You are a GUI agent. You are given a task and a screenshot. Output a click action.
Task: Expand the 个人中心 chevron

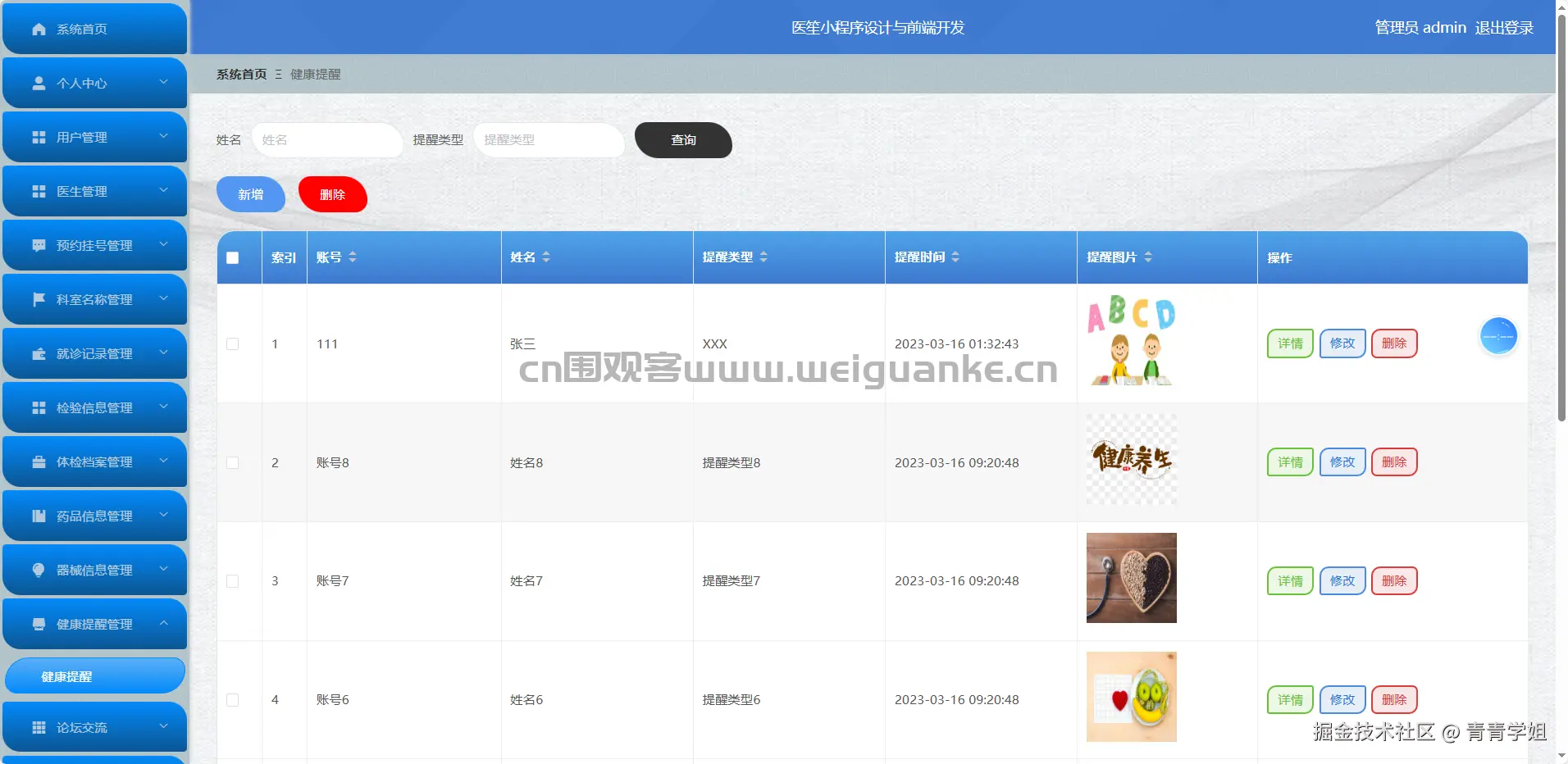coord(163,82)
